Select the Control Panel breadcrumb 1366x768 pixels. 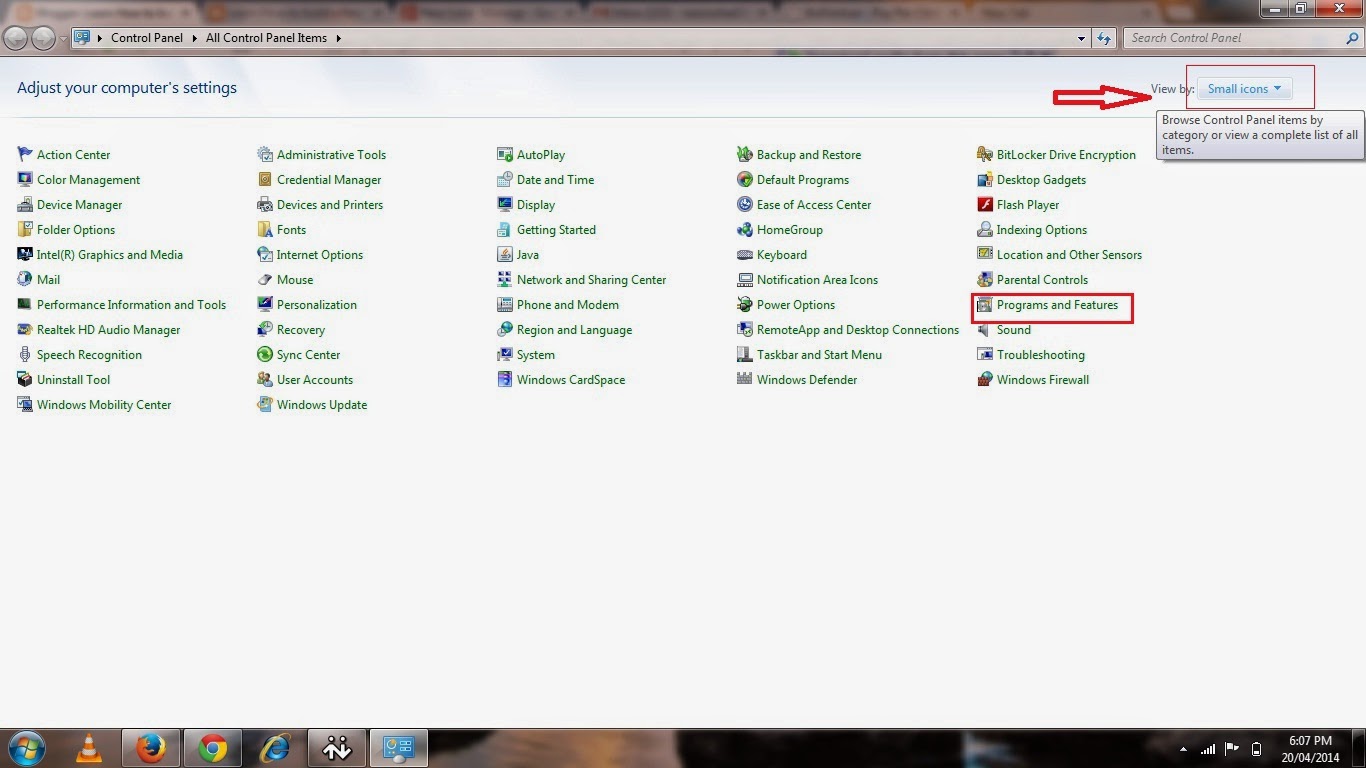[147, 38]
